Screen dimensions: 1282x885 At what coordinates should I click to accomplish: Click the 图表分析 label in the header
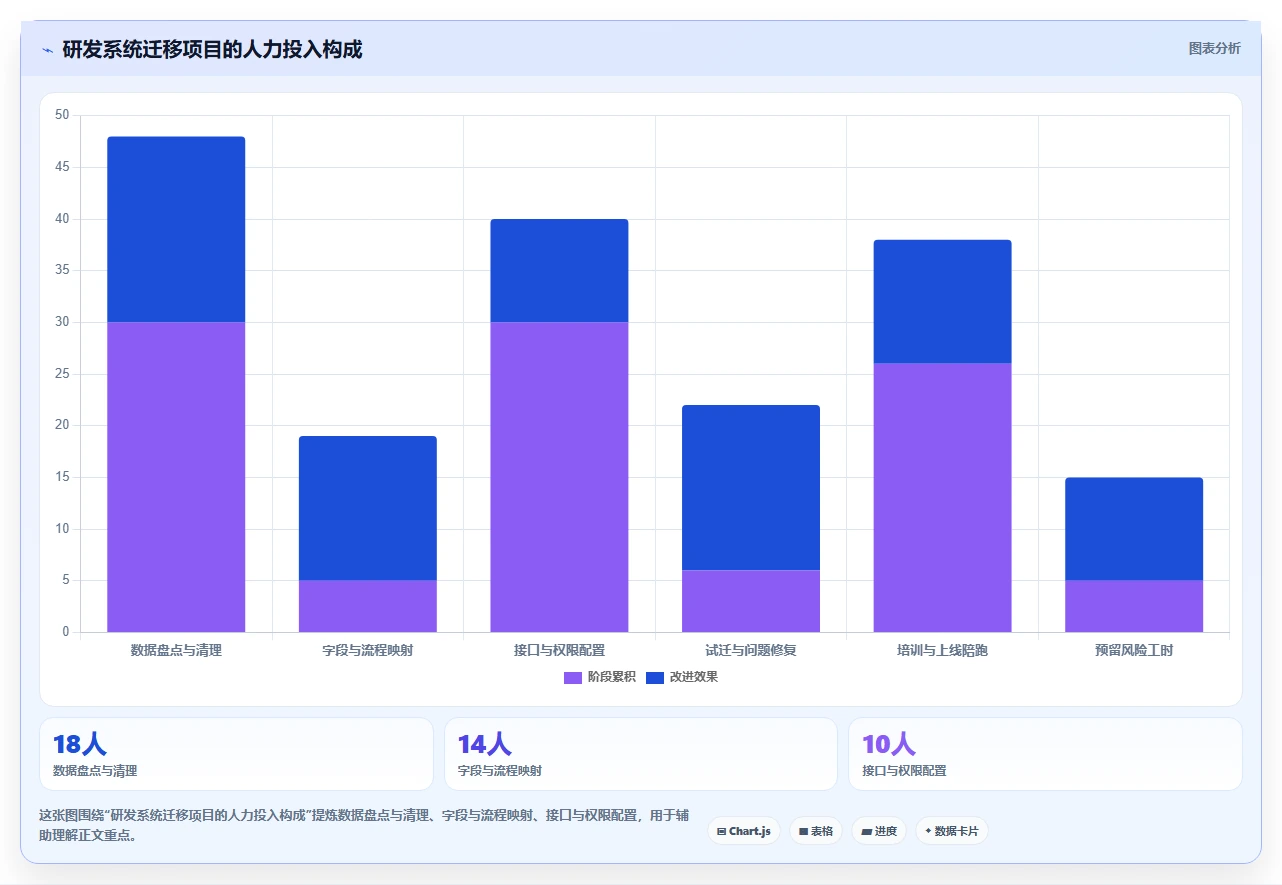click(1214, 48)
